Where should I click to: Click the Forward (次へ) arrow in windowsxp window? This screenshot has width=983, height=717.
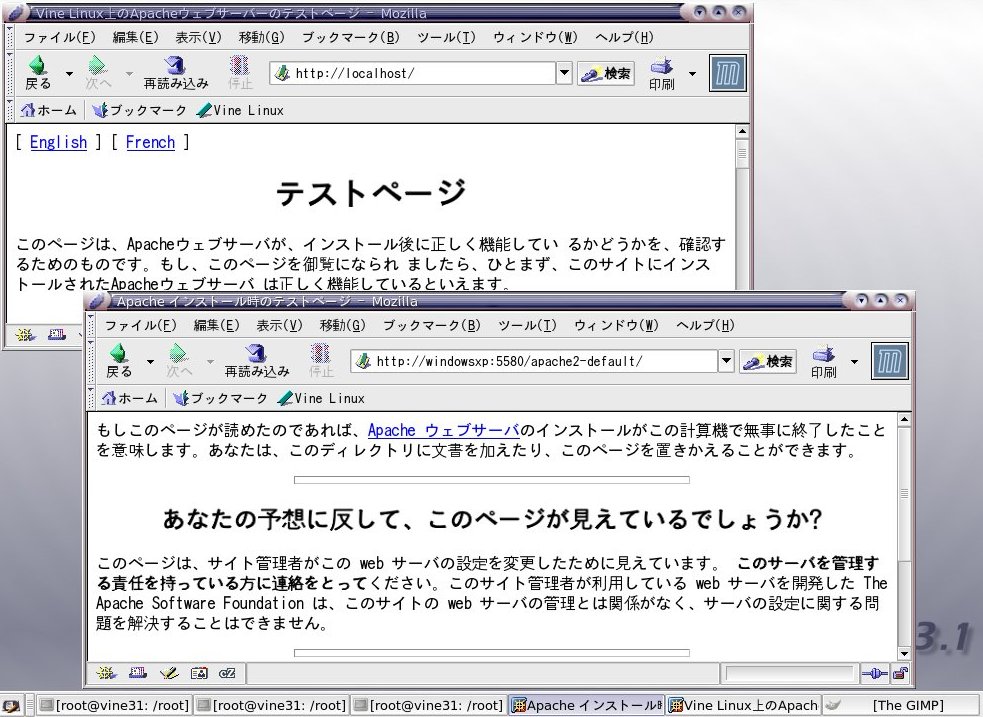179,361
